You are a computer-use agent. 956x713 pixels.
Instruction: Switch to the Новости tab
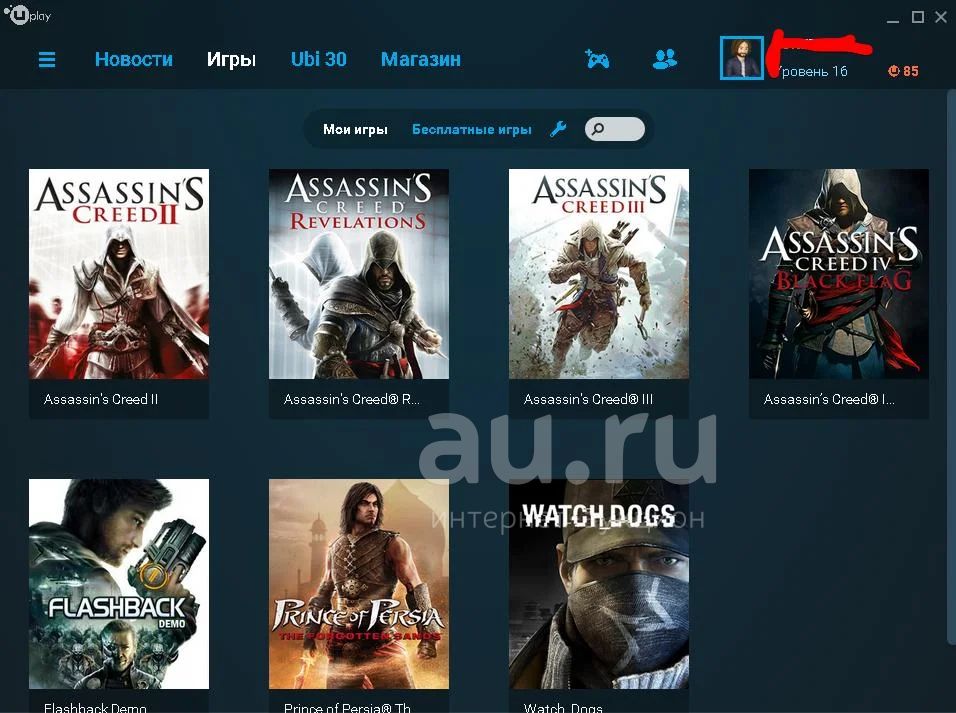134,59
